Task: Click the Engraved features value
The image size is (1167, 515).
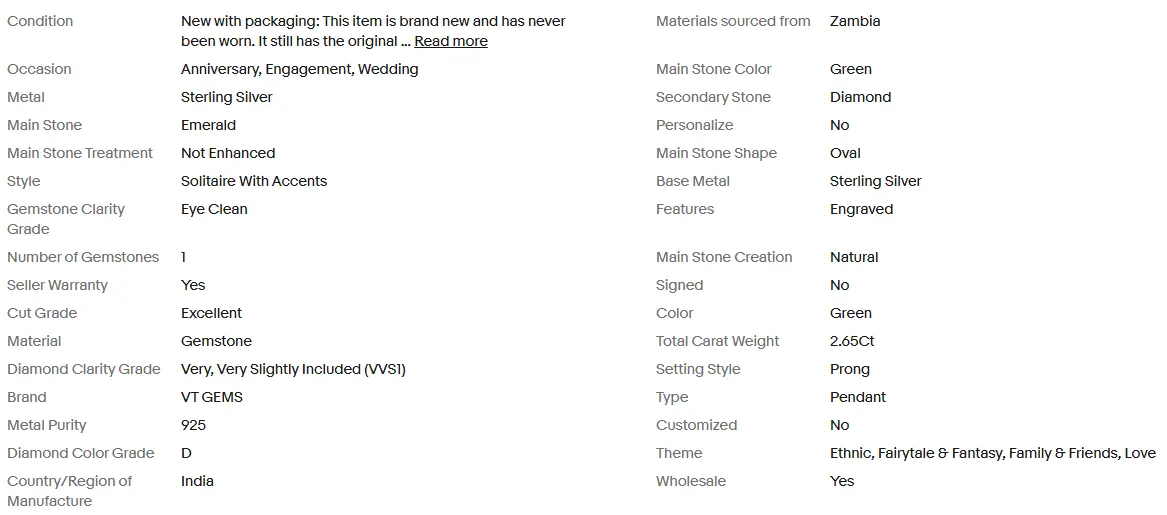Action: point(861,209)
